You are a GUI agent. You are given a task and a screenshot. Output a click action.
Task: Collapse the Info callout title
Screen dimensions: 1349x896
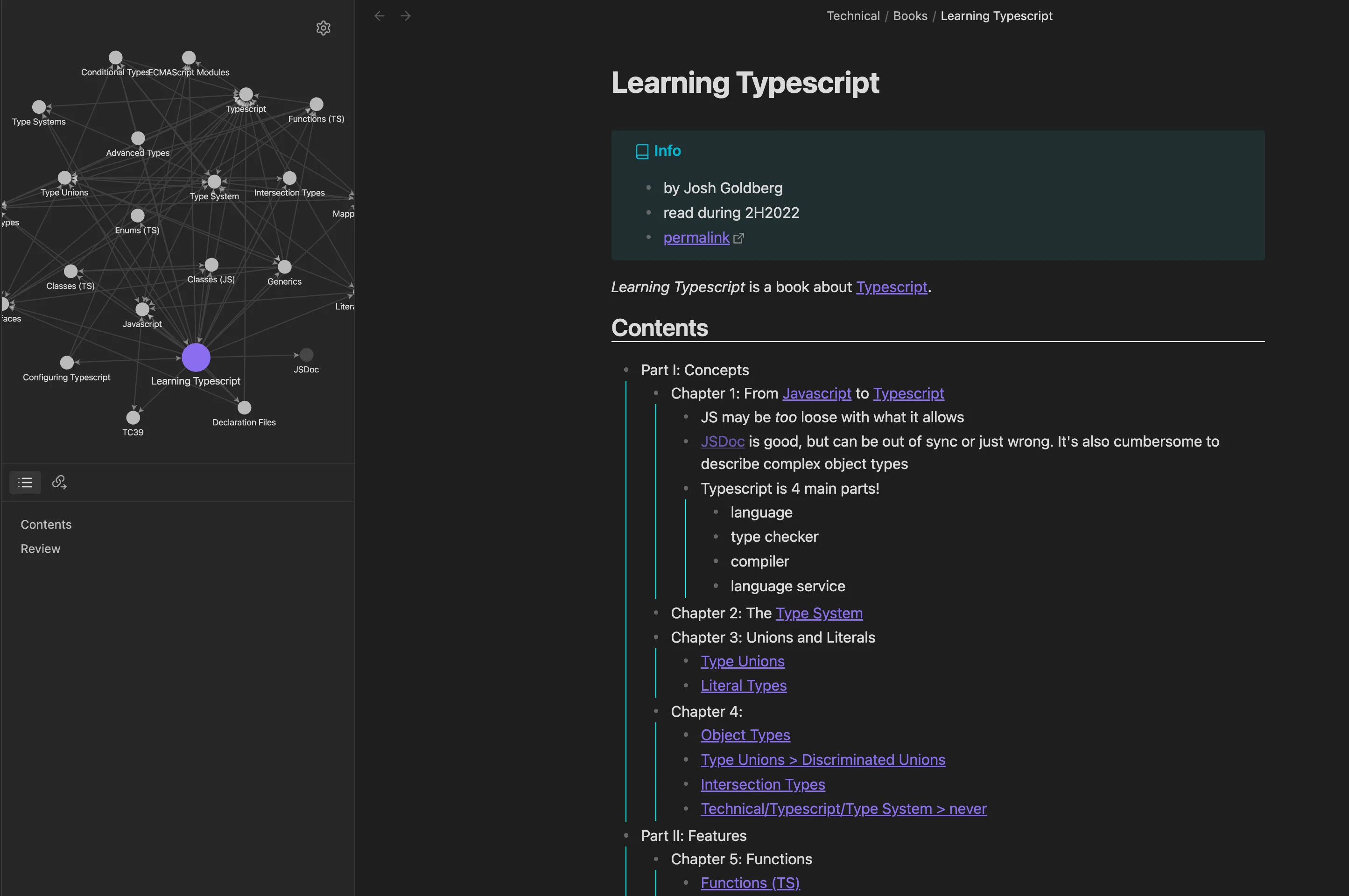tap(667, 151)
